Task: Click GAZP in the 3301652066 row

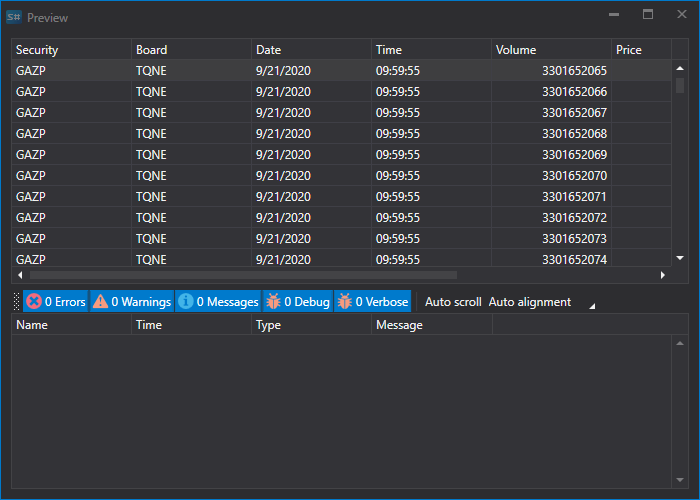Action: [x=31, y=92]
